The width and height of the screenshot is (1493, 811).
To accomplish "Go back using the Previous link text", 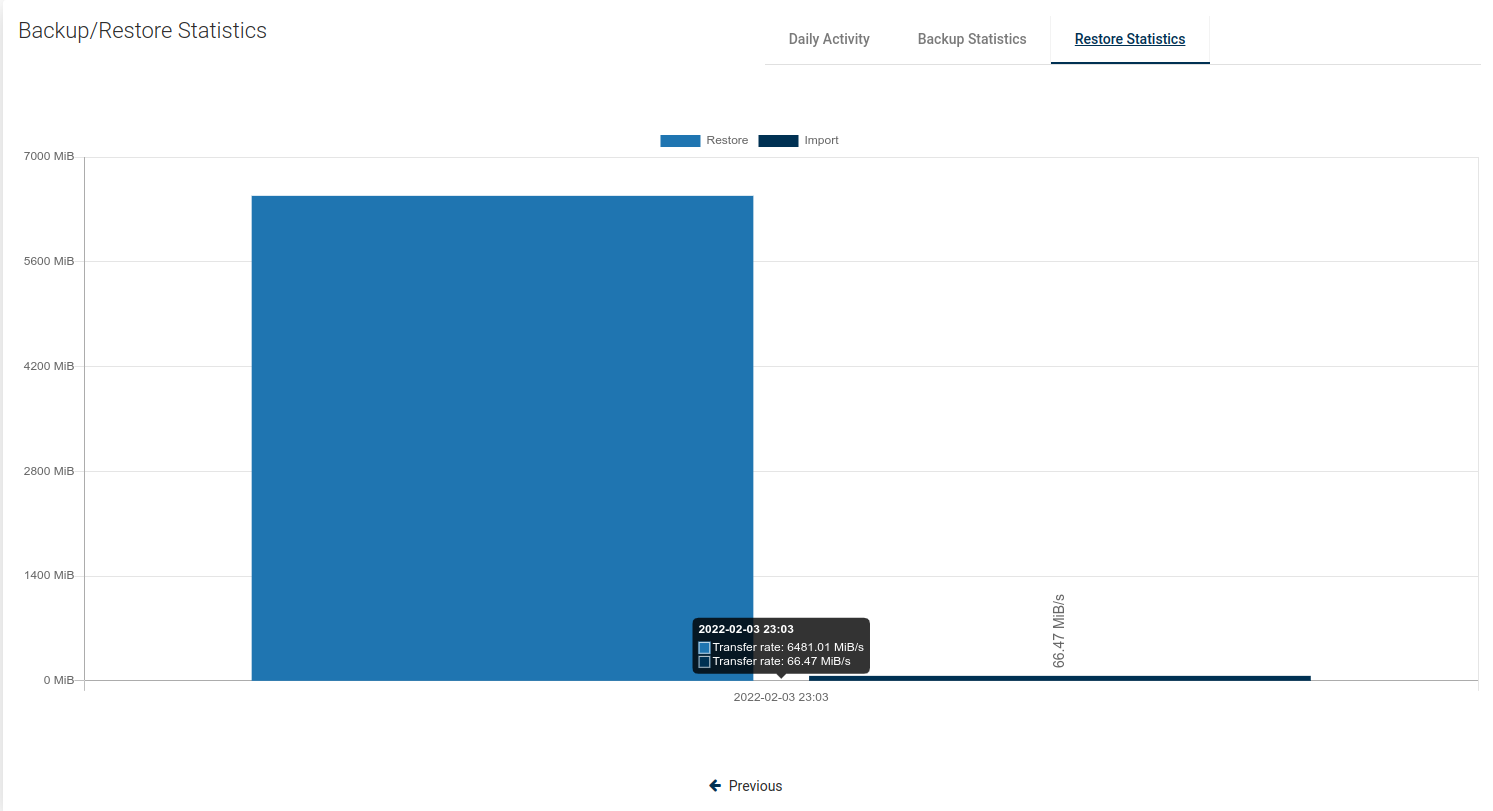I will click(x=755, y=786).
